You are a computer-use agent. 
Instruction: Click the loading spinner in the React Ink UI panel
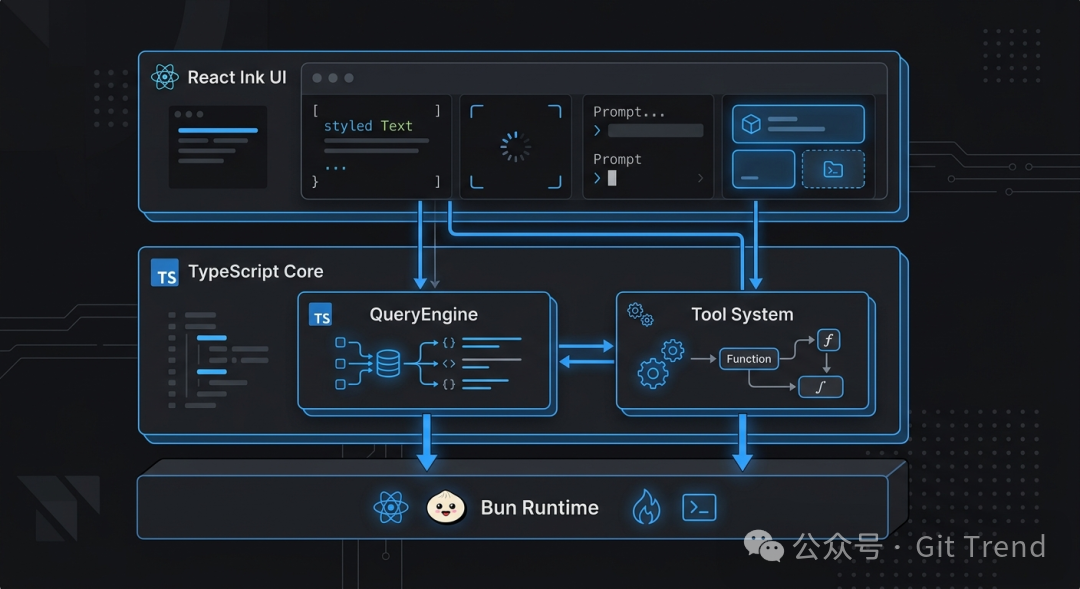515,147
